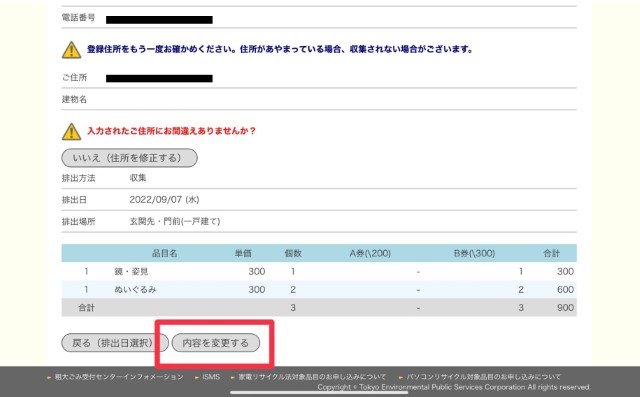This screenshot has height=397, width=640.
Task: Click the Copyright Tokyo Environmental Public Services text
Action: click(x=454, y=387)
